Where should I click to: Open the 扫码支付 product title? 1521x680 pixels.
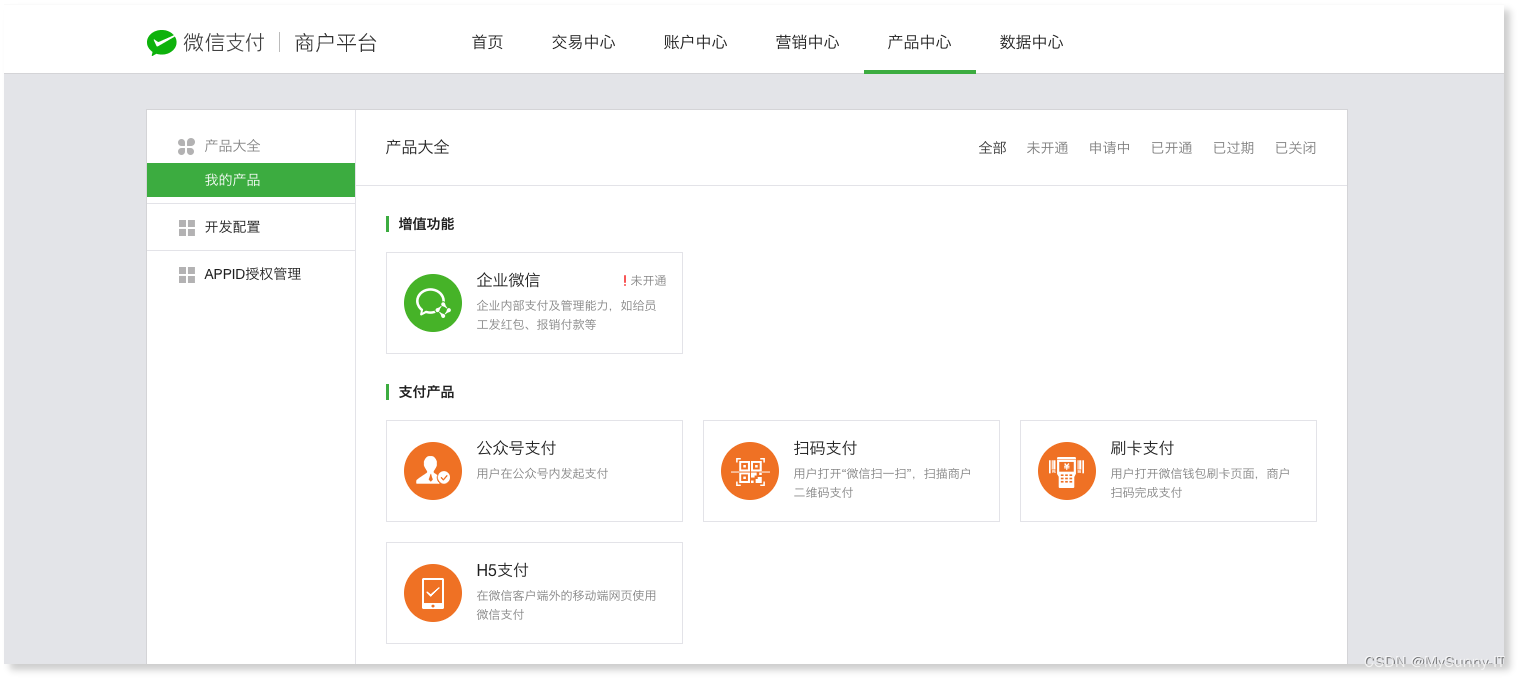[x=825, y=448]
